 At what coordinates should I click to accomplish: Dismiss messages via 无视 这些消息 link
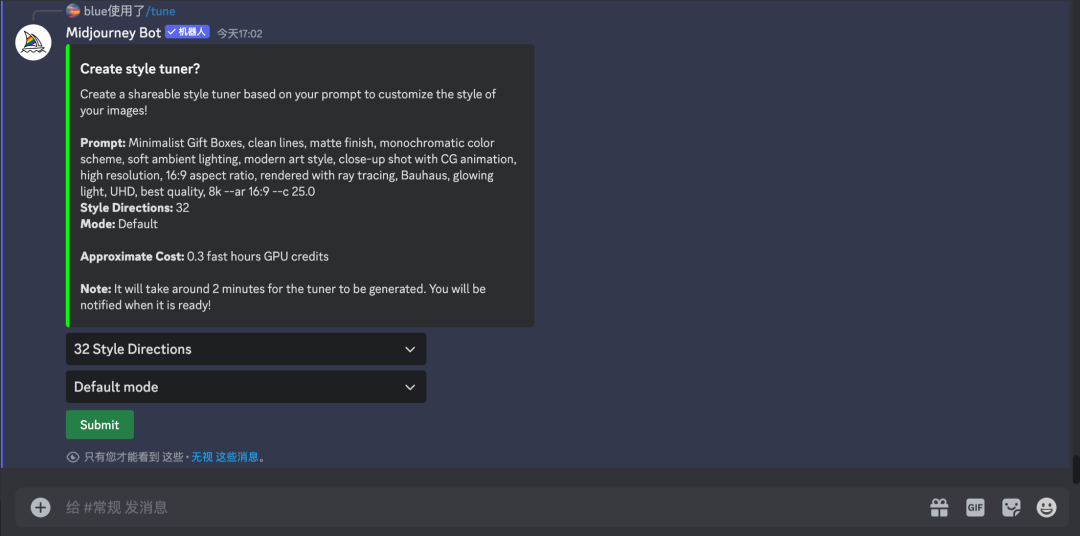coord(225,457)
